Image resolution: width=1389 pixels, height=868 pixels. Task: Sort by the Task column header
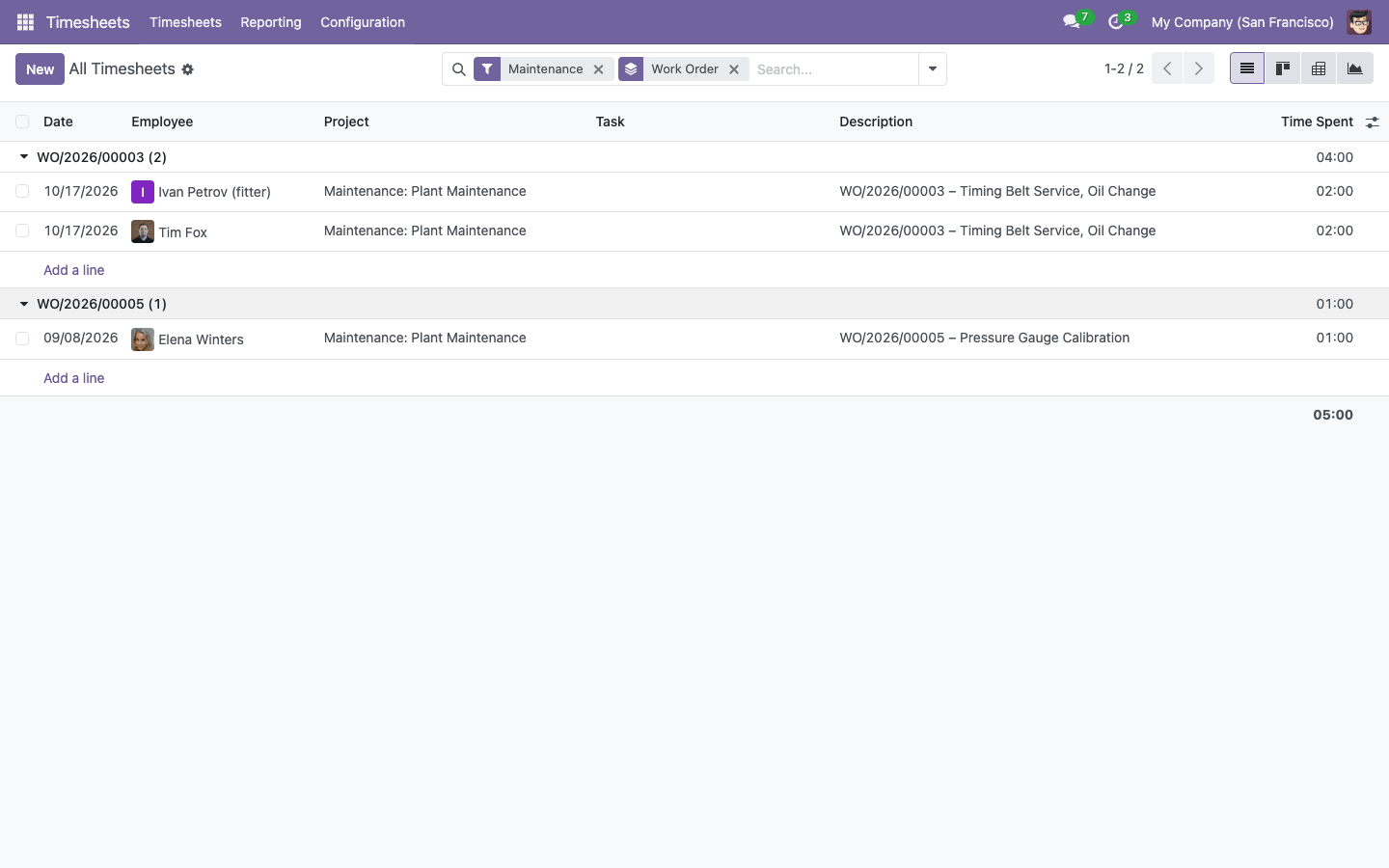(x=611, y=122)
